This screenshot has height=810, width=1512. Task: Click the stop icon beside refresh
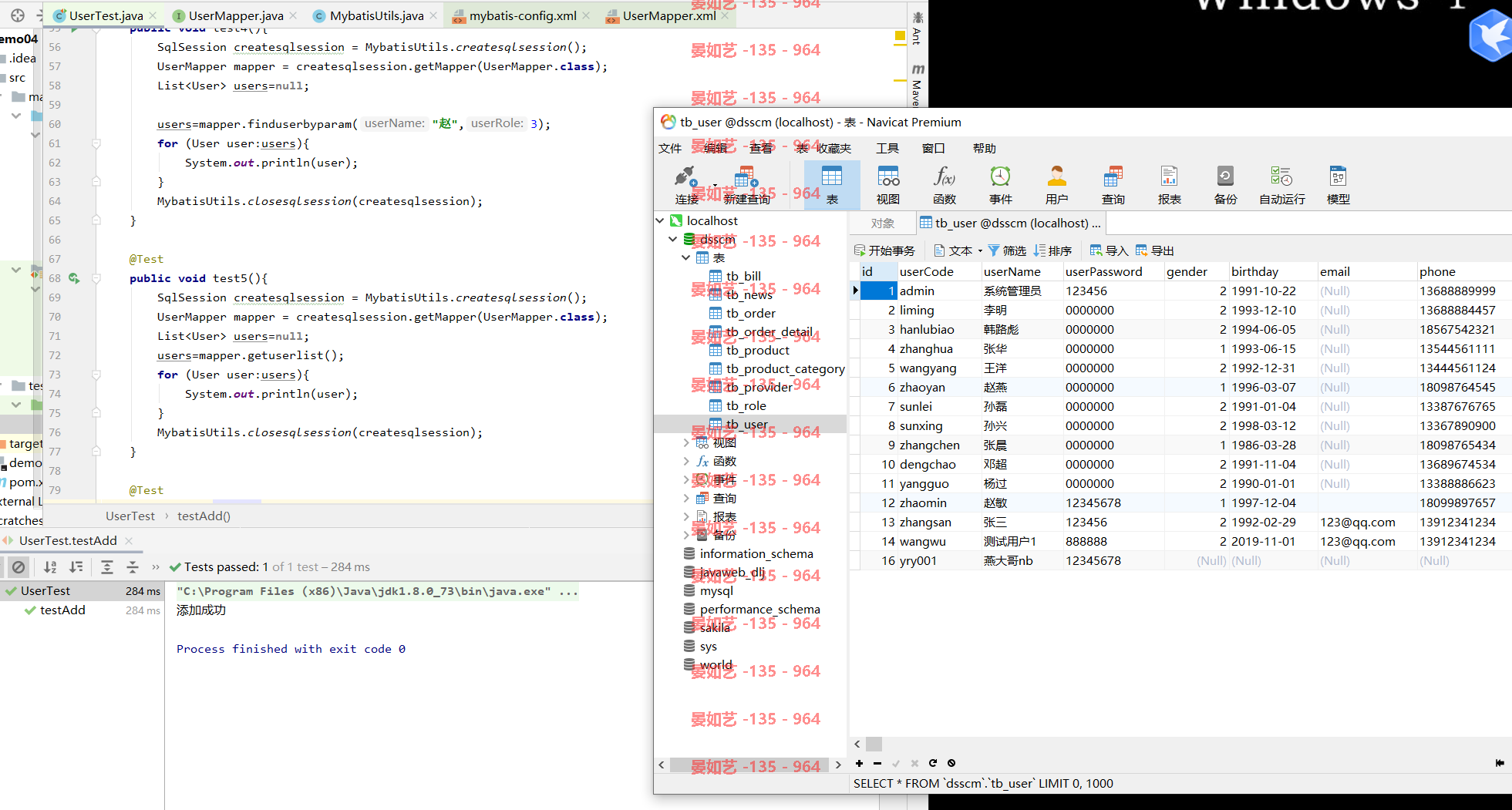pos(951,763)
